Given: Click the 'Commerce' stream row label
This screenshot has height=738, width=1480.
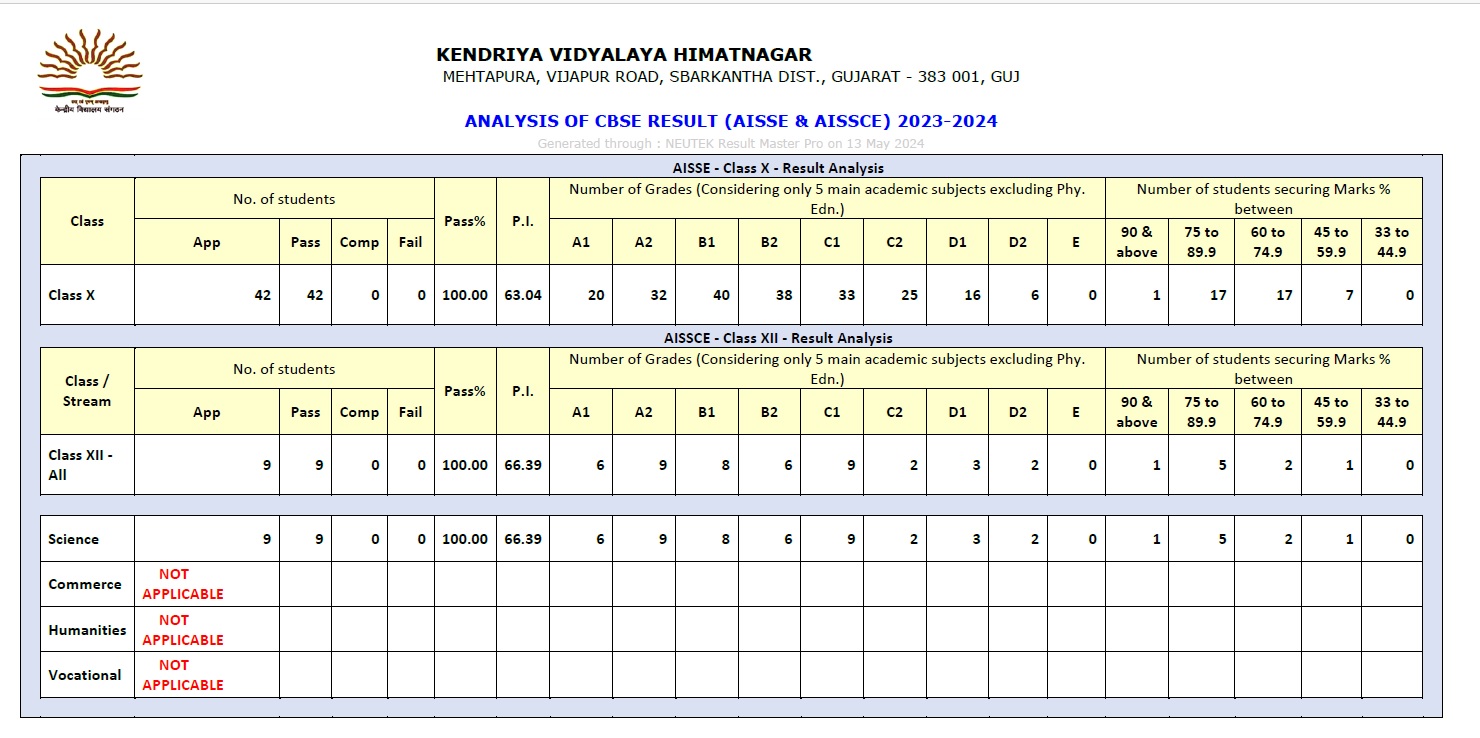Looking at the screenshot, I should tap(85, 584).
